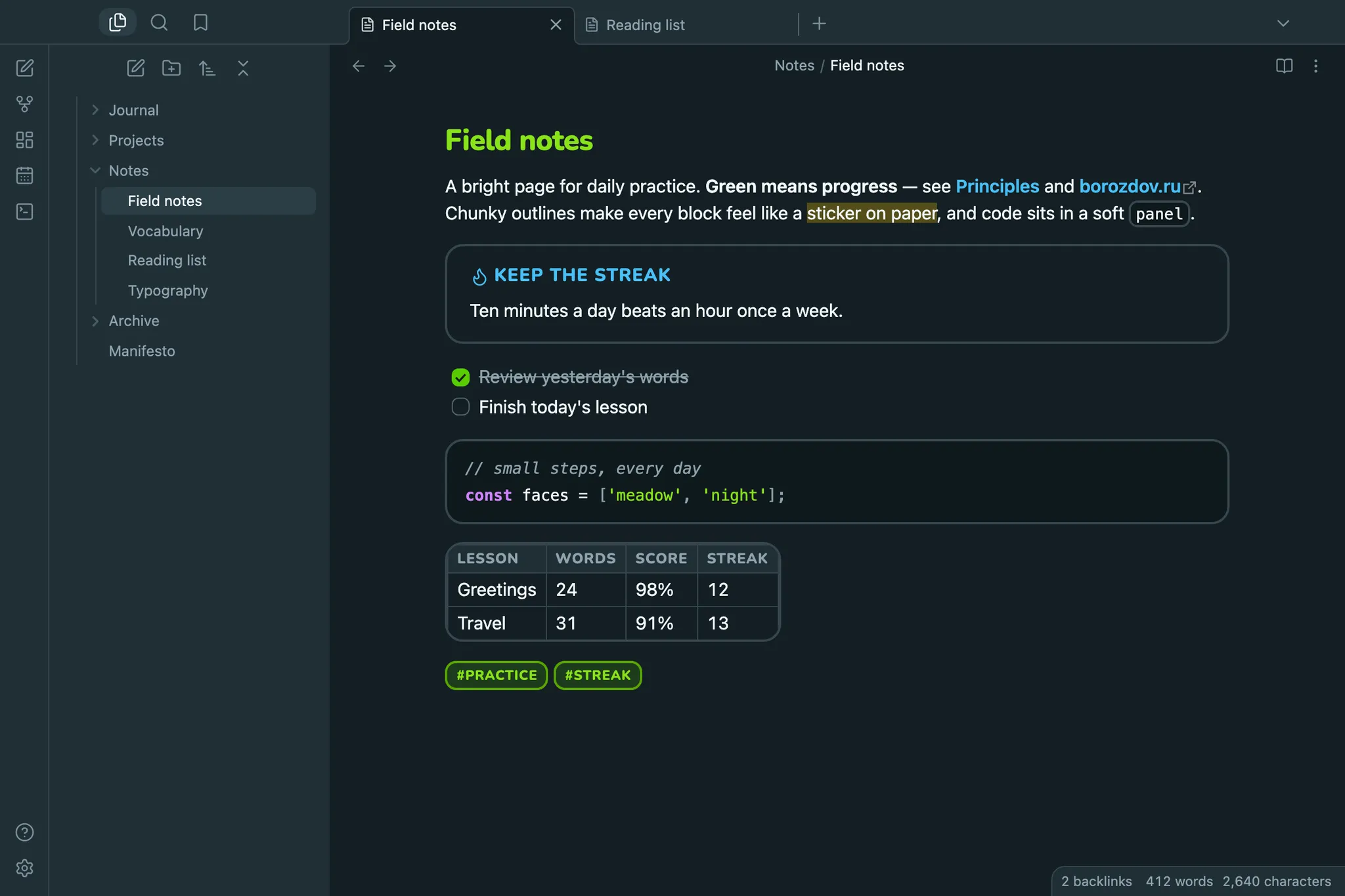Collapse the Notes folder

95,171
